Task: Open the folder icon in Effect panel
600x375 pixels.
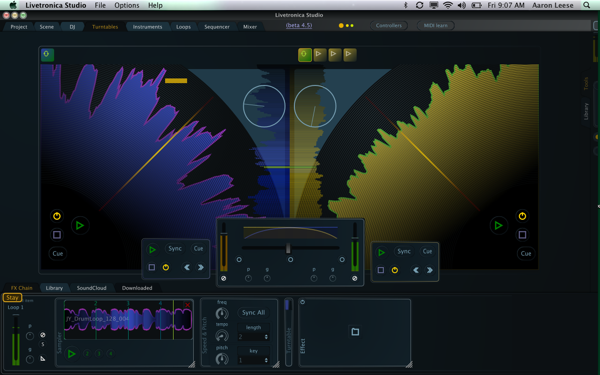Action: (x=355, y=331)
